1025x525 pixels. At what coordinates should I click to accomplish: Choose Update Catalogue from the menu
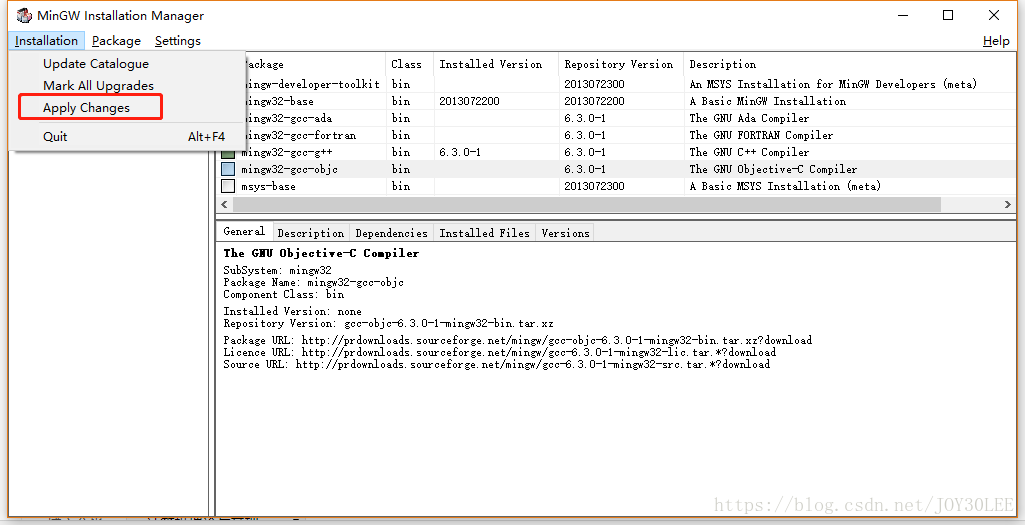(x=96, y=64)
